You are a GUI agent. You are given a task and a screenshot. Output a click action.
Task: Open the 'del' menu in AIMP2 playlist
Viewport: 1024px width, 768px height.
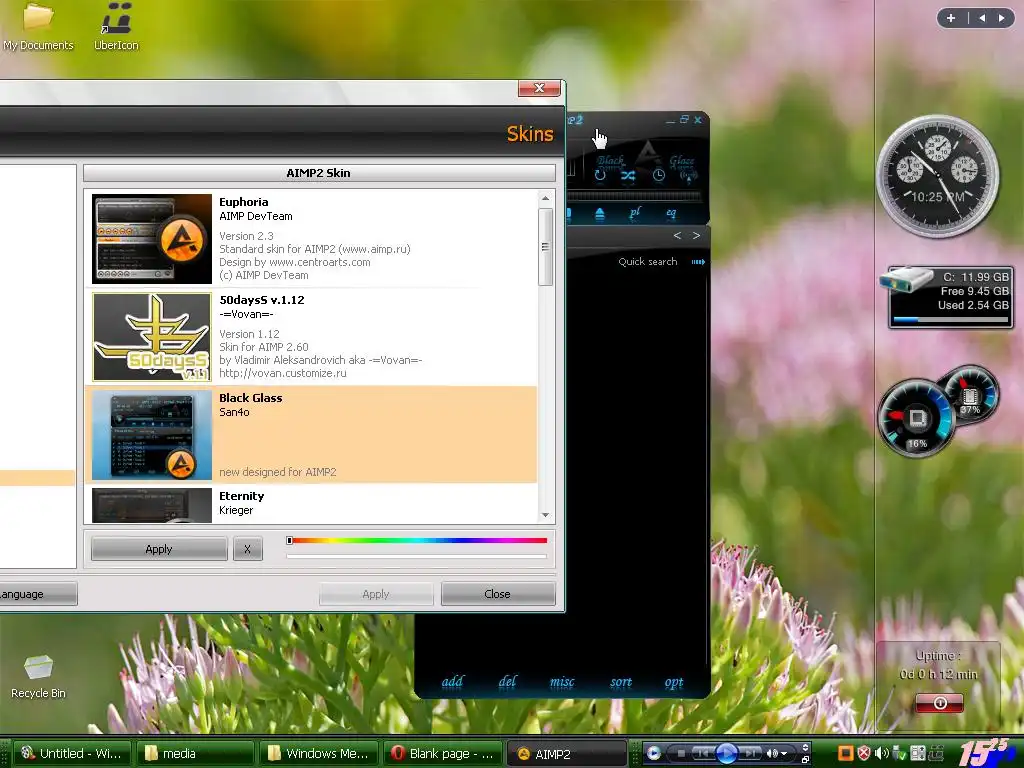[507, 682]
